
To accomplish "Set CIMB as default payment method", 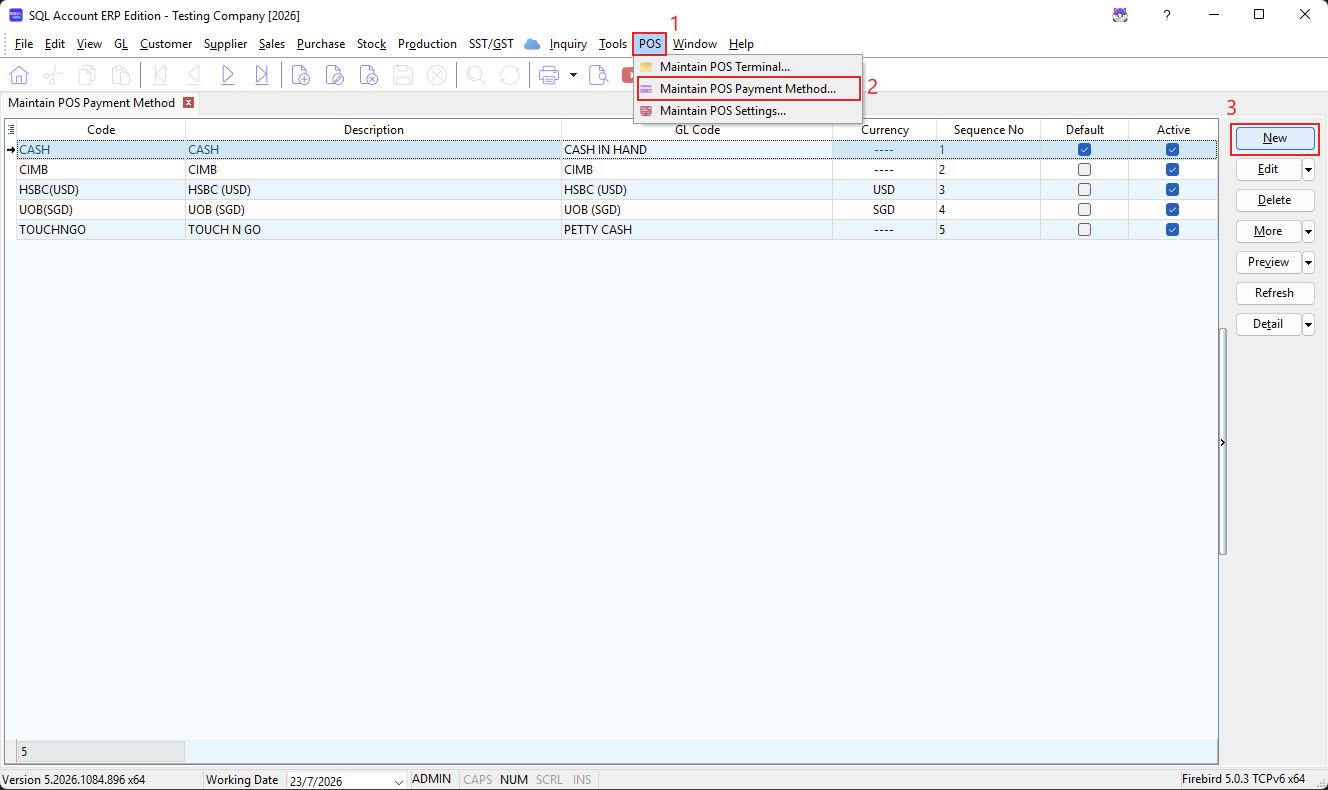I will click(x=1084, y=170).
